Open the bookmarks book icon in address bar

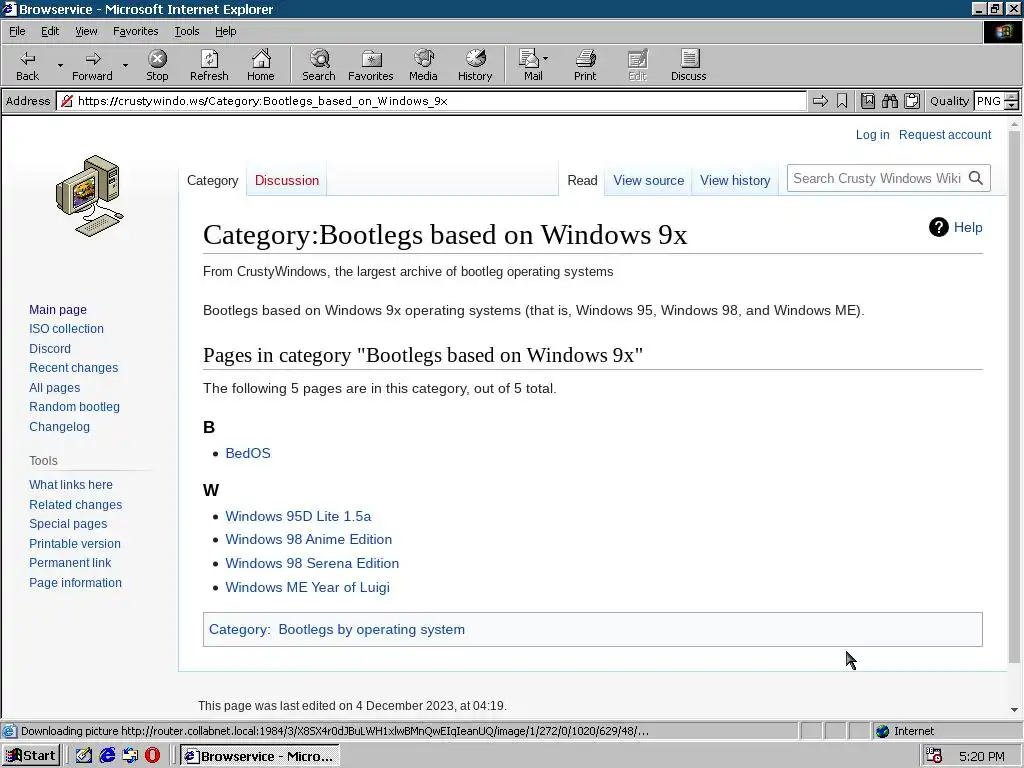pyautogui.click(x=868, y=101)
